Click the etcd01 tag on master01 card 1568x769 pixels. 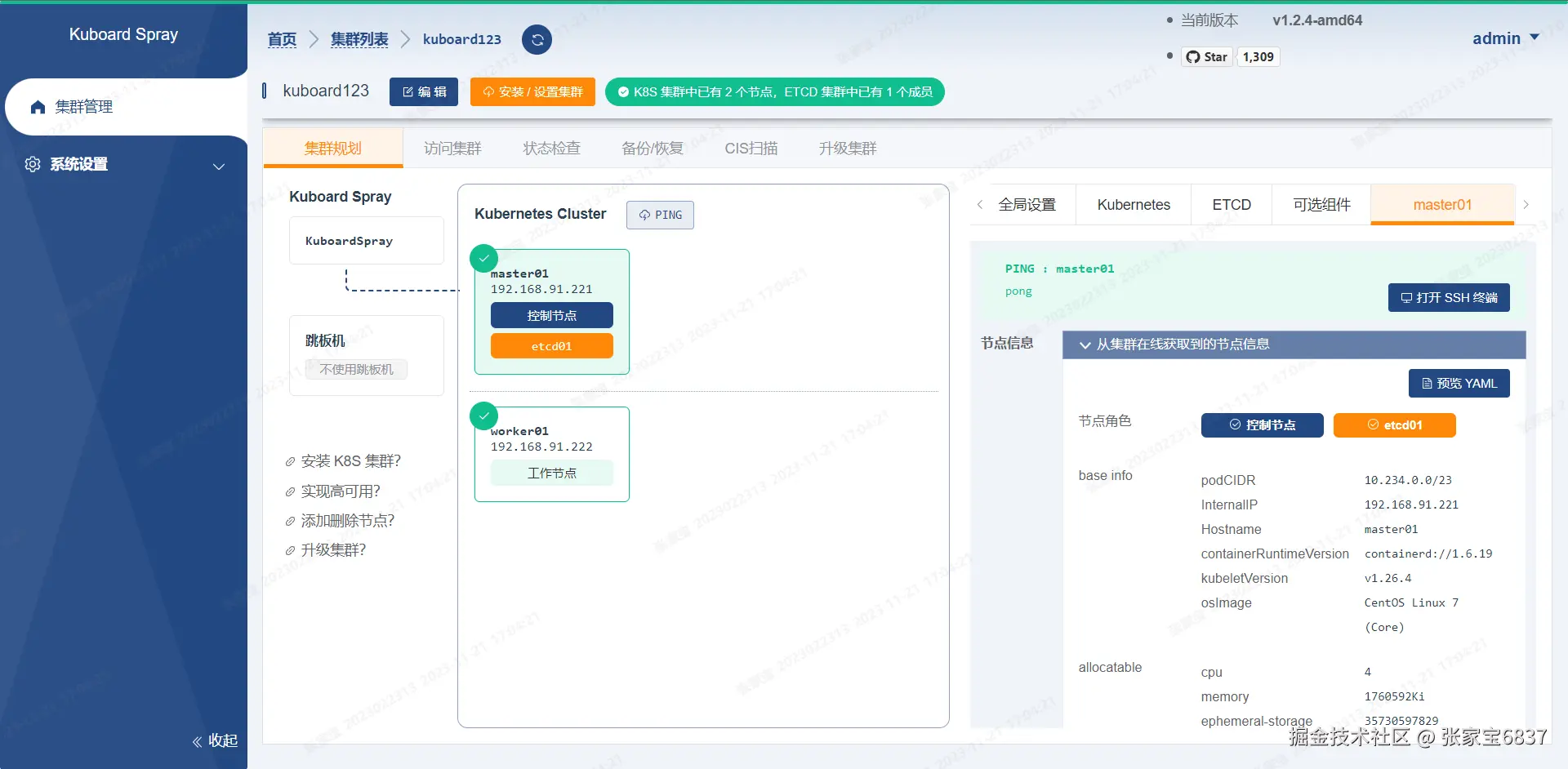point(552,346)
